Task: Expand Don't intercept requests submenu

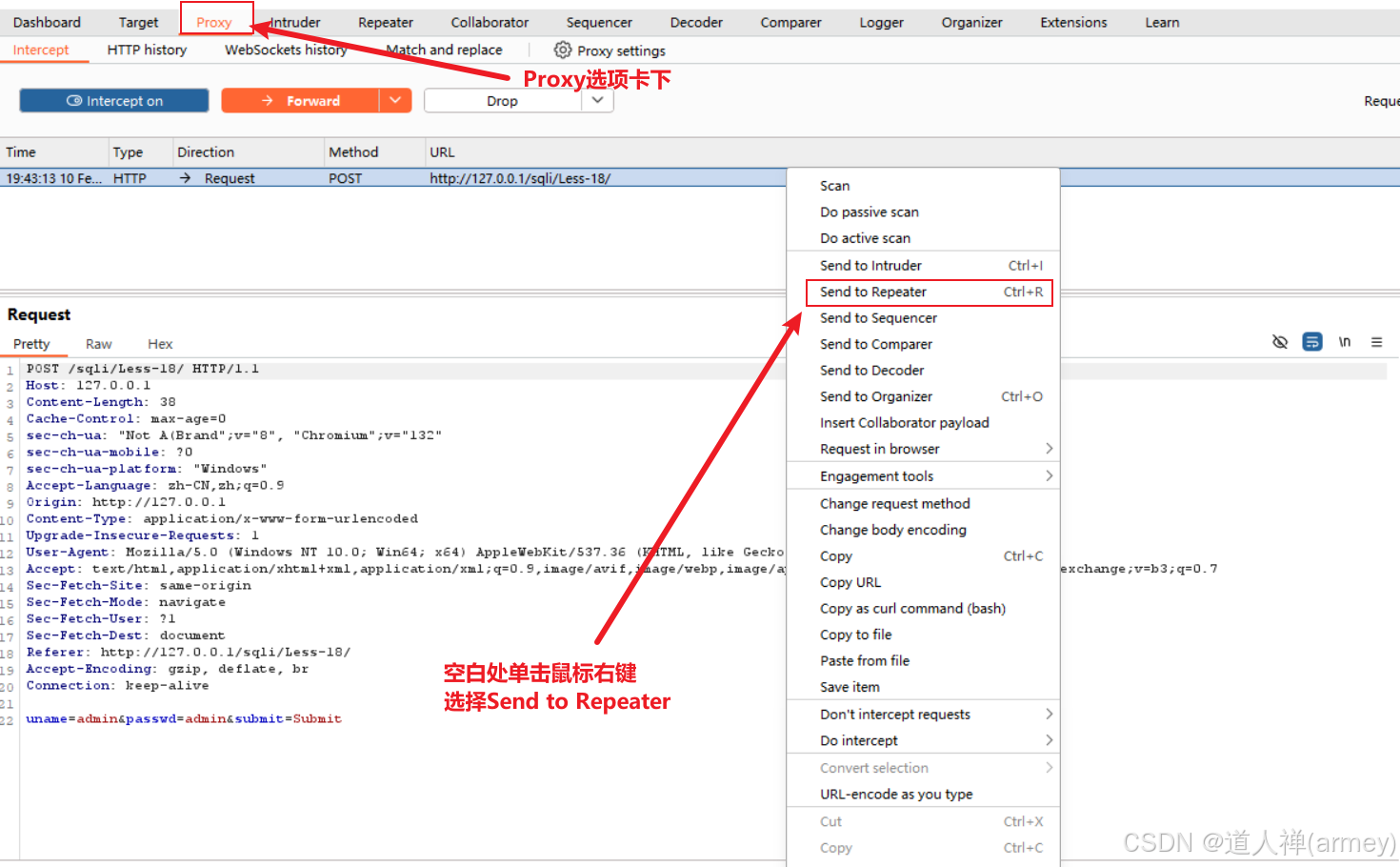Action: tap(923, 714)
